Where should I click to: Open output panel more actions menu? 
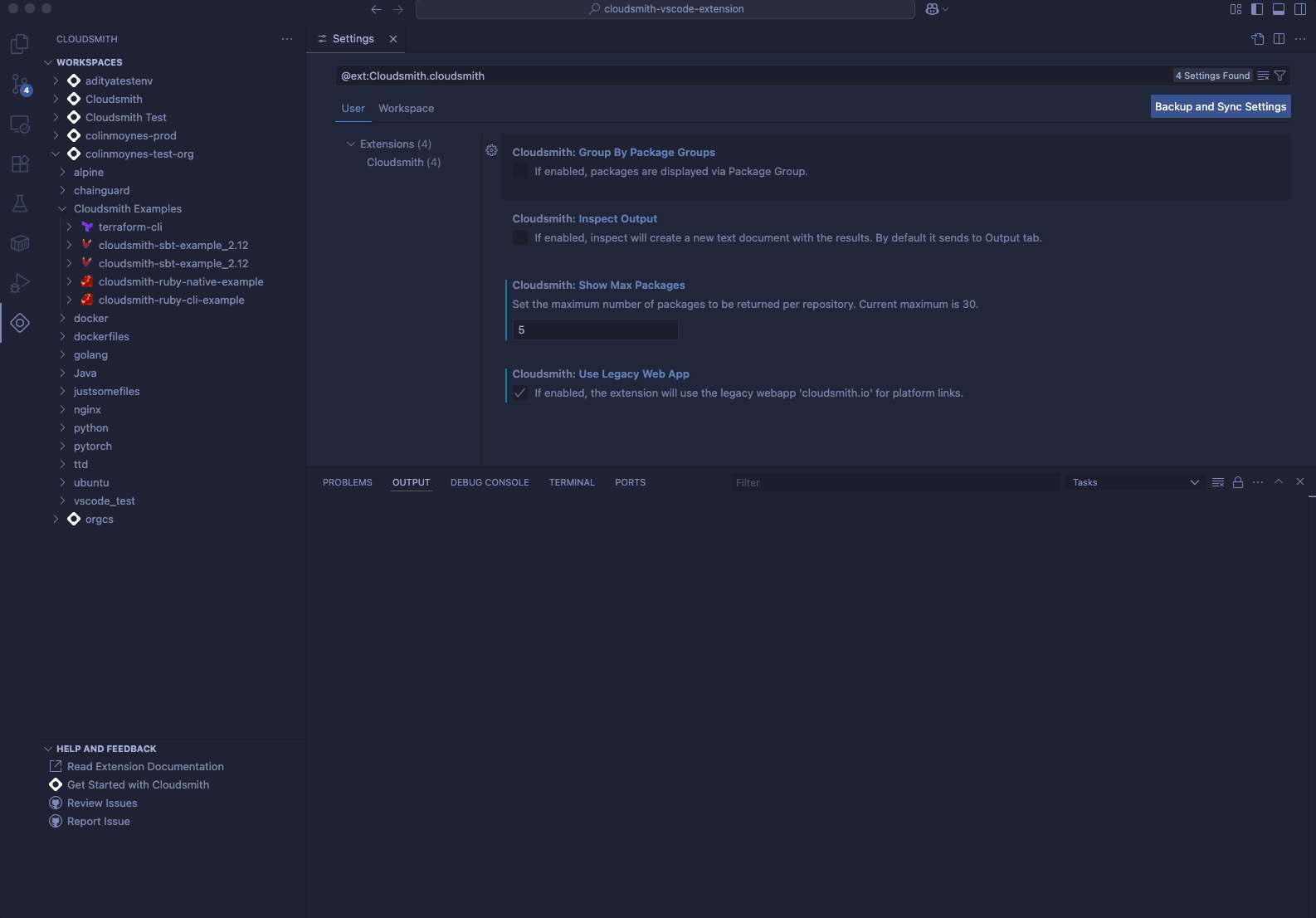pos(1258,482)
